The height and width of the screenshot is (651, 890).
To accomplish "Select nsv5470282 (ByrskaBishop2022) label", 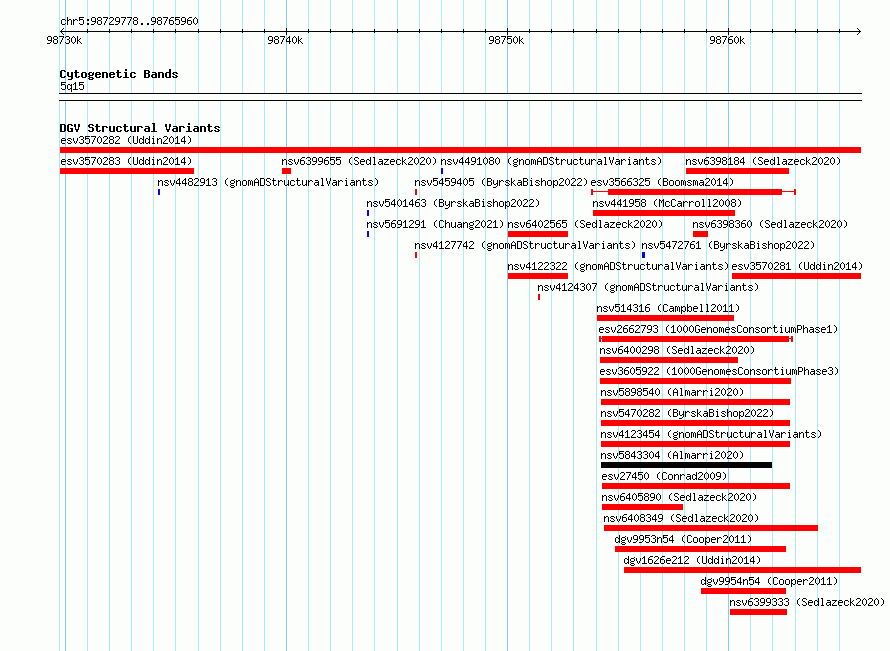I will pos(687,413).
